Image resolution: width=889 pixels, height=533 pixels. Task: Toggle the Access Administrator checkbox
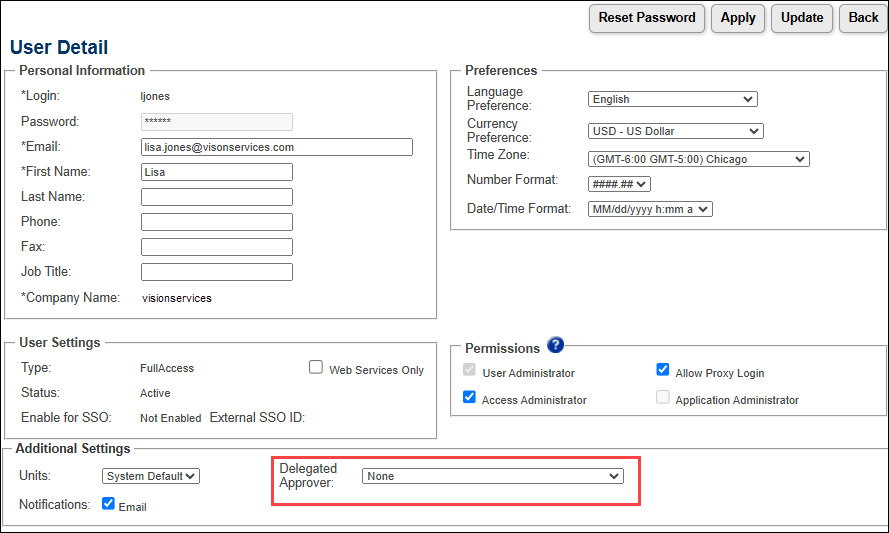[x=469, y=397]
